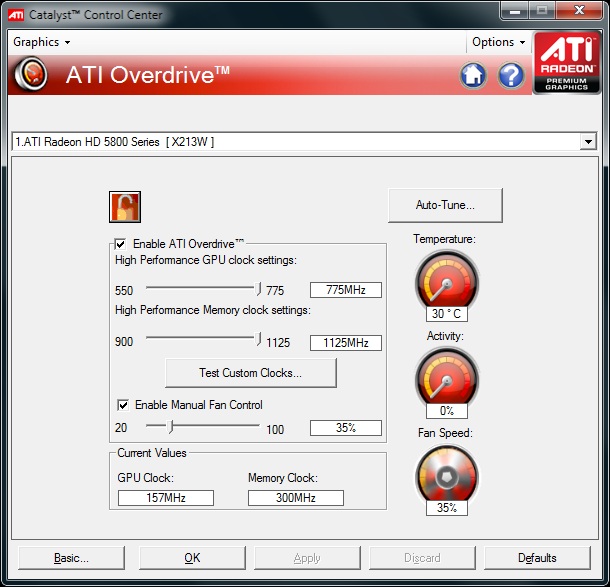Expand the ATI Radeon HD 5800 Series selector
The height and width of the screenshot is (587, 610).
[588, 142]
